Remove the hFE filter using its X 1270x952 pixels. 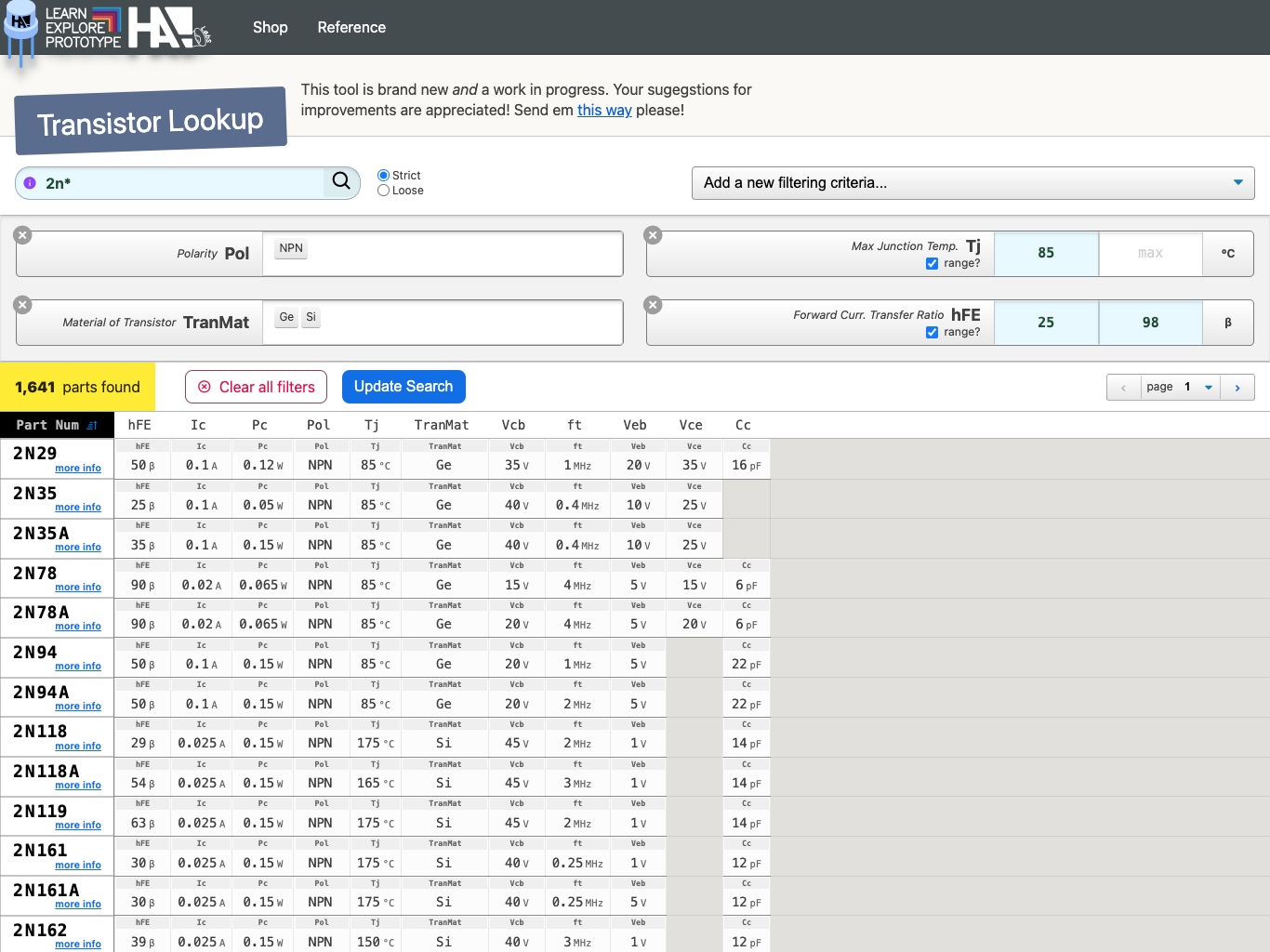pos(654,305)
